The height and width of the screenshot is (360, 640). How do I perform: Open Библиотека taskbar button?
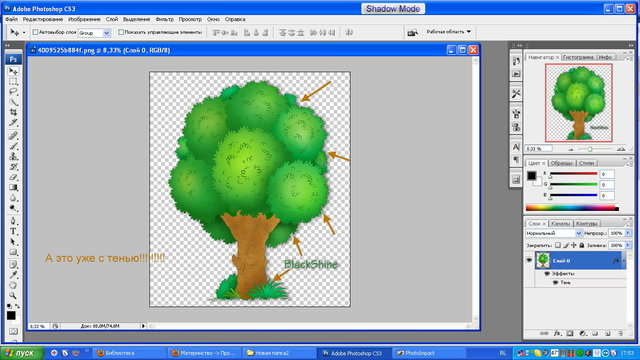130,353
